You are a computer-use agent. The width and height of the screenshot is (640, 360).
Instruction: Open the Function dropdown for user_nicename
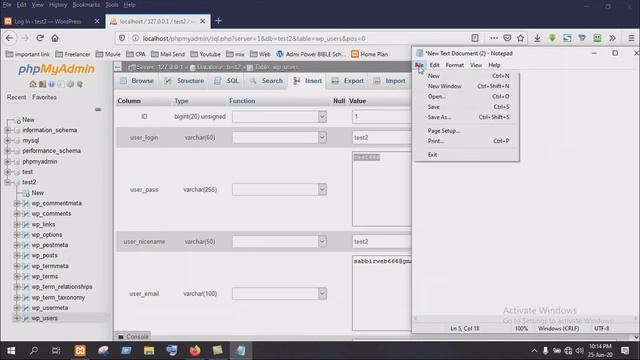(280, 241)
